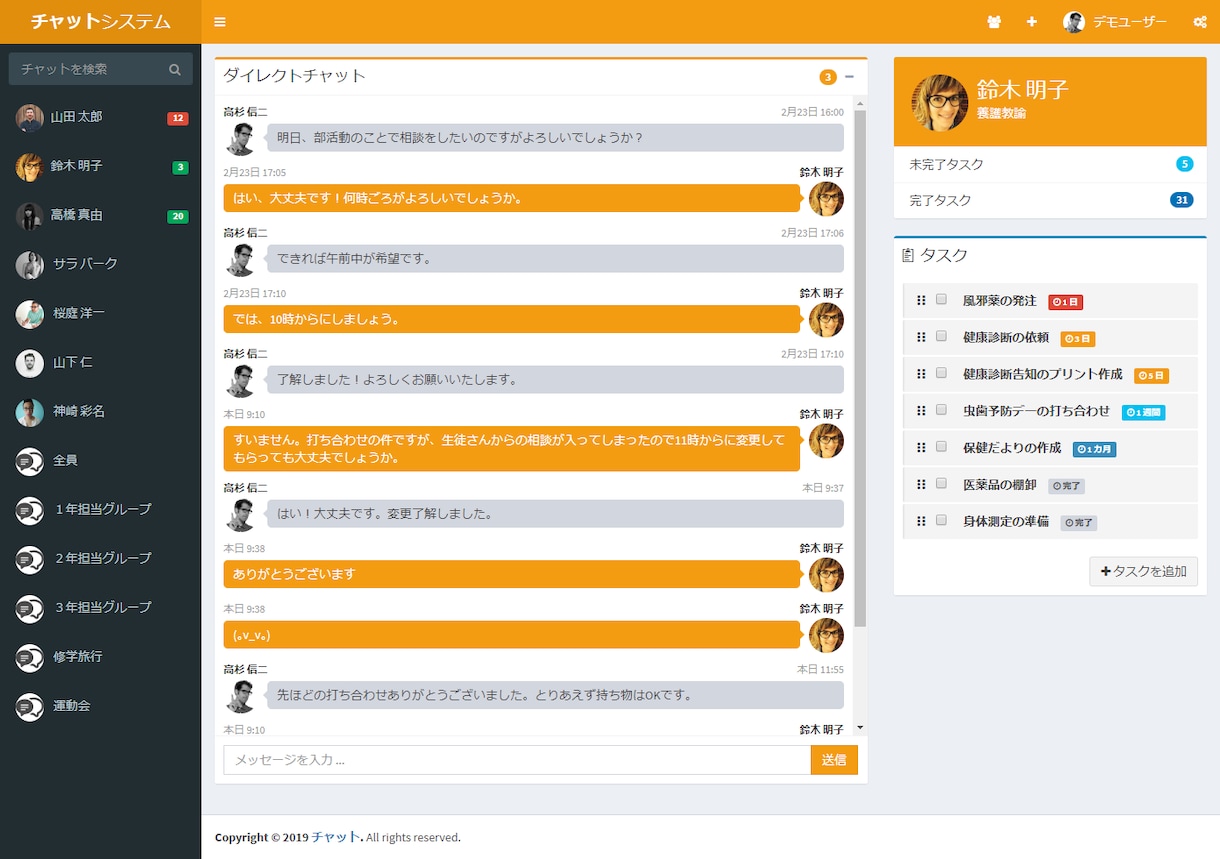1220x859 pixels.
Task: Click the red unread badge 12 for 山田 太郎
Action: tap(178, 118)
